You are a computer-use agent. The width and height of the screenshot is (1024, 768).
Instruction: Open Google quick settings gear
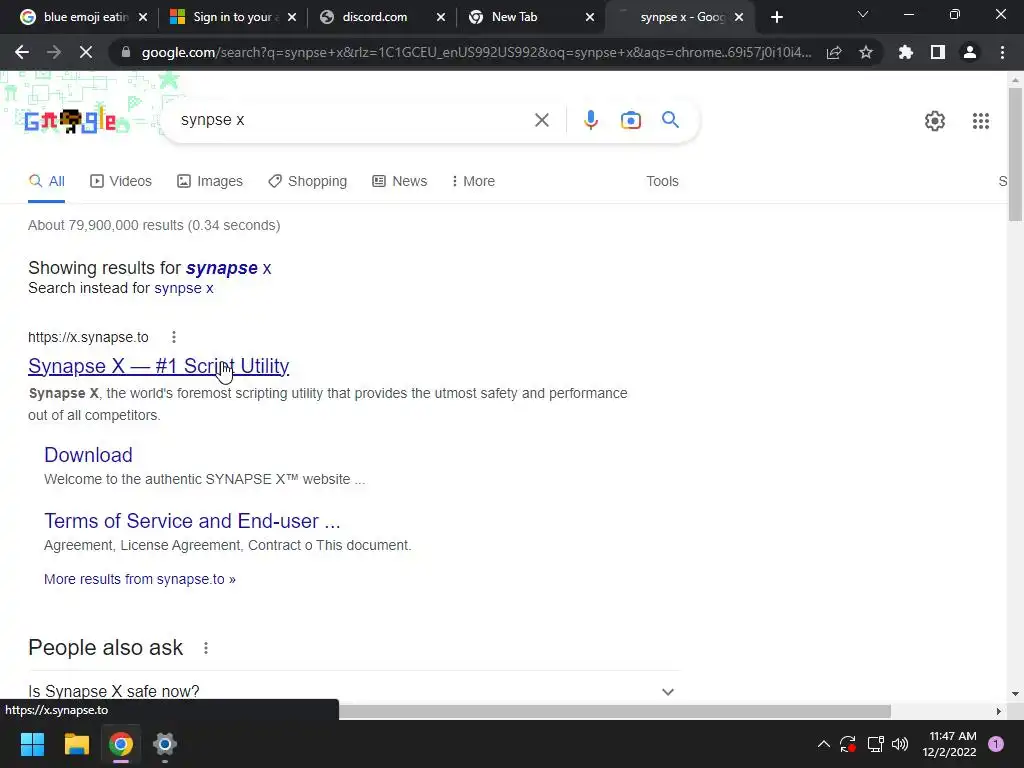(935, 121)
